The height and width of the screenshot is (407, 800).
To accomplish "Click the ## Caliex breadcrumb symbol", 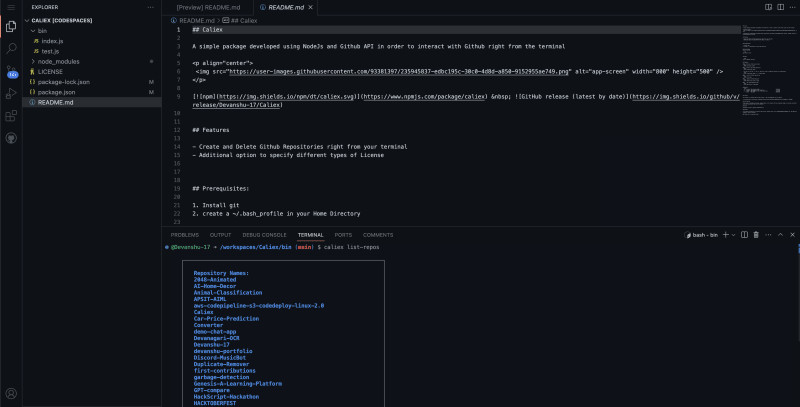I will pyautogui.click(x=240, y=20).
